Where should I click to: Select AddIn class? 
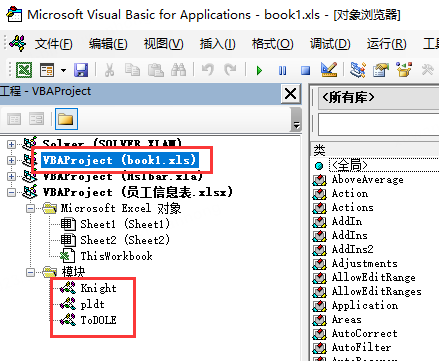(x=347, y=222)
